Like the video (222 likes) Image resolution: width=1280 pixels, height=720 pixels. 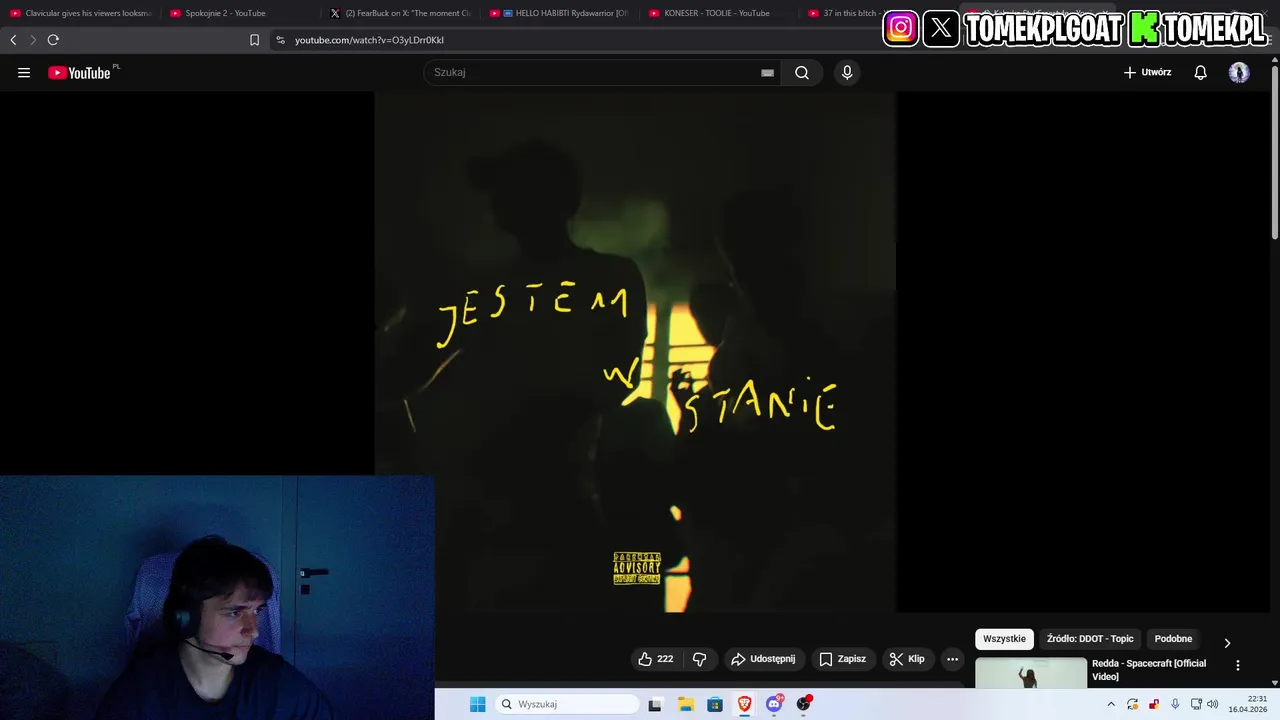tap(656, 659)
